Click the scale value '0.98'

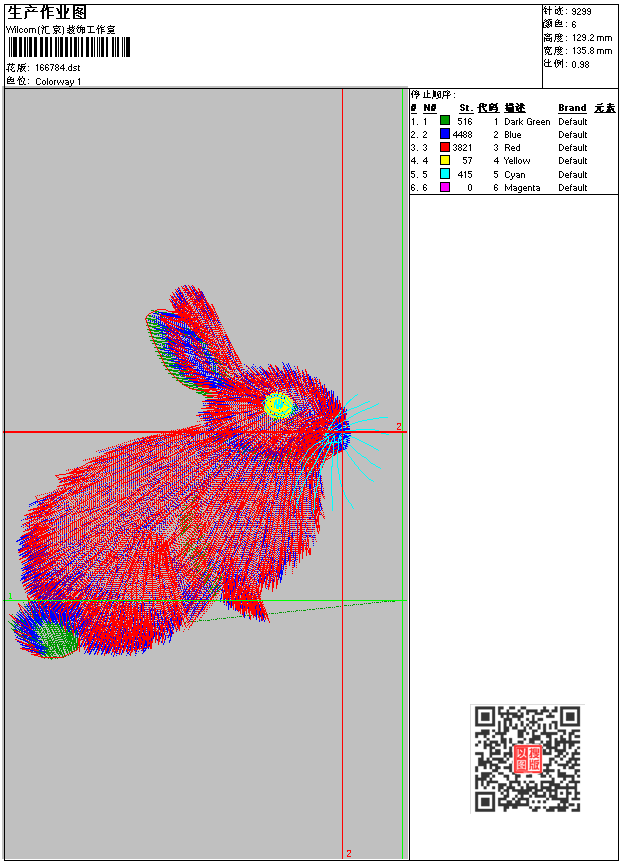click(580, 65)
